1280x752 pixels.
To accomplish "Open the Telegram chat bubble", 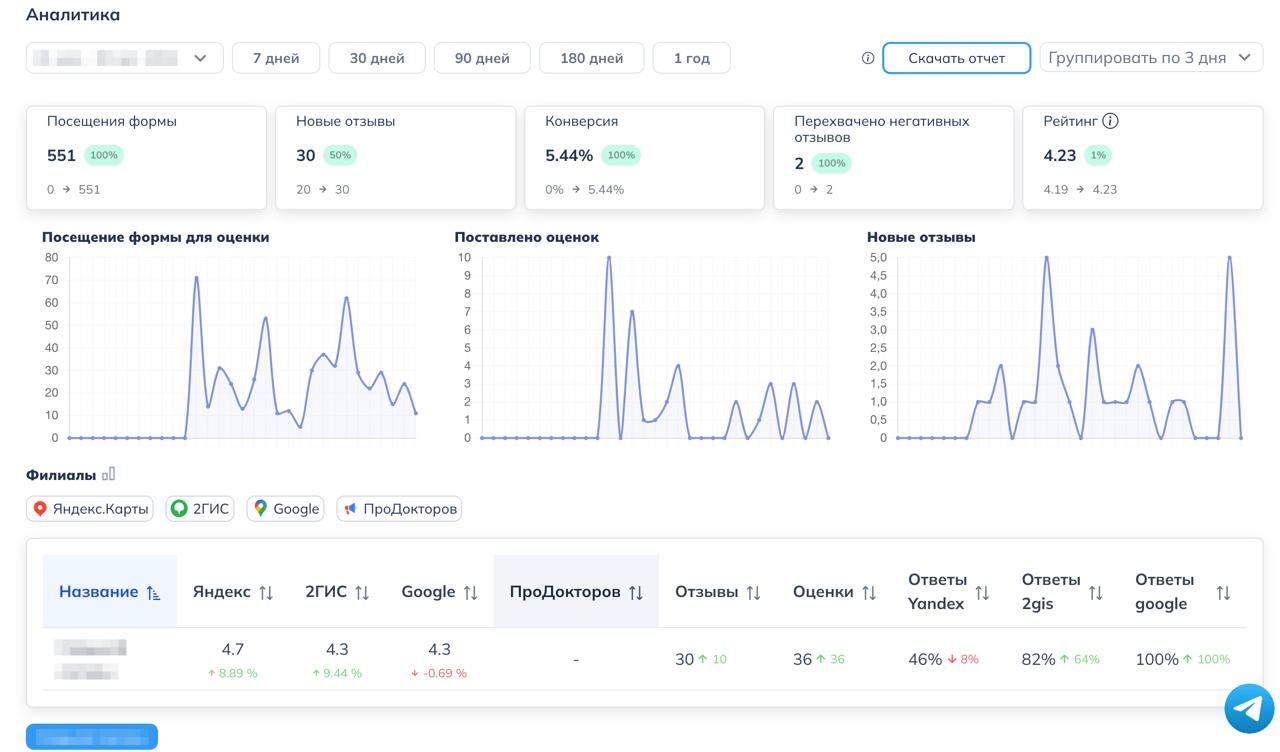I will pos(1249,709).
